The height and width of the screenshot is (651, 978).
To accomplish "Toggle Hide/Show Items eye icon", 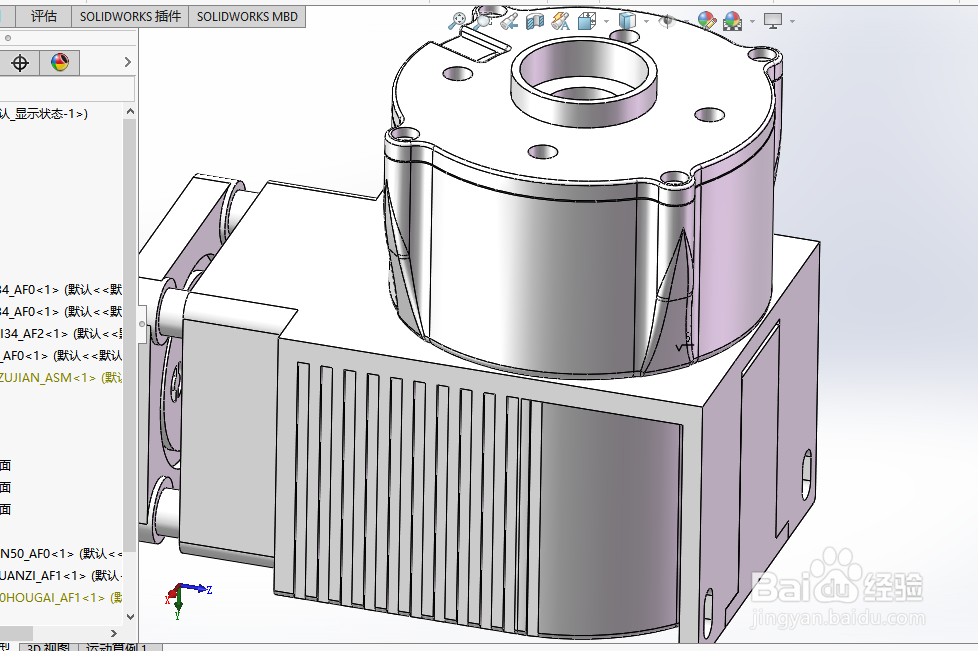I will coord(667,21).
